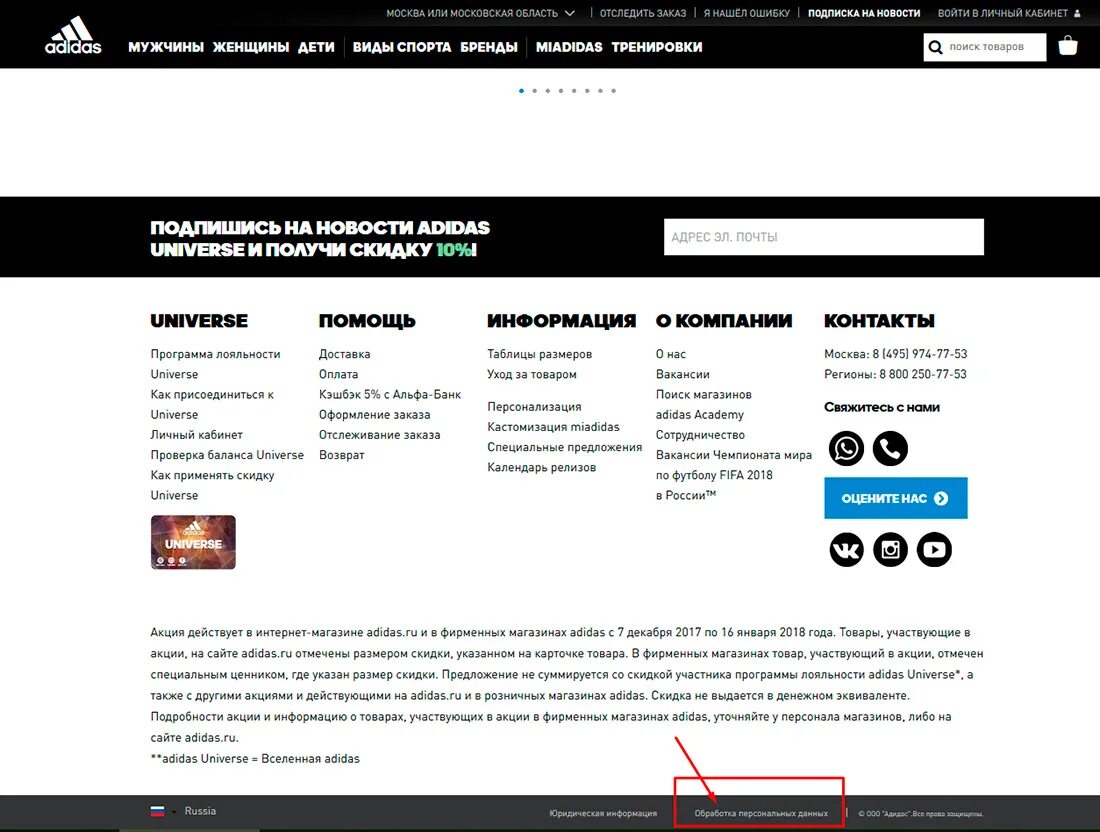Open the Виды спорта menu
Viewport: 1100px width, 832px height.
[x=401, y=47]
